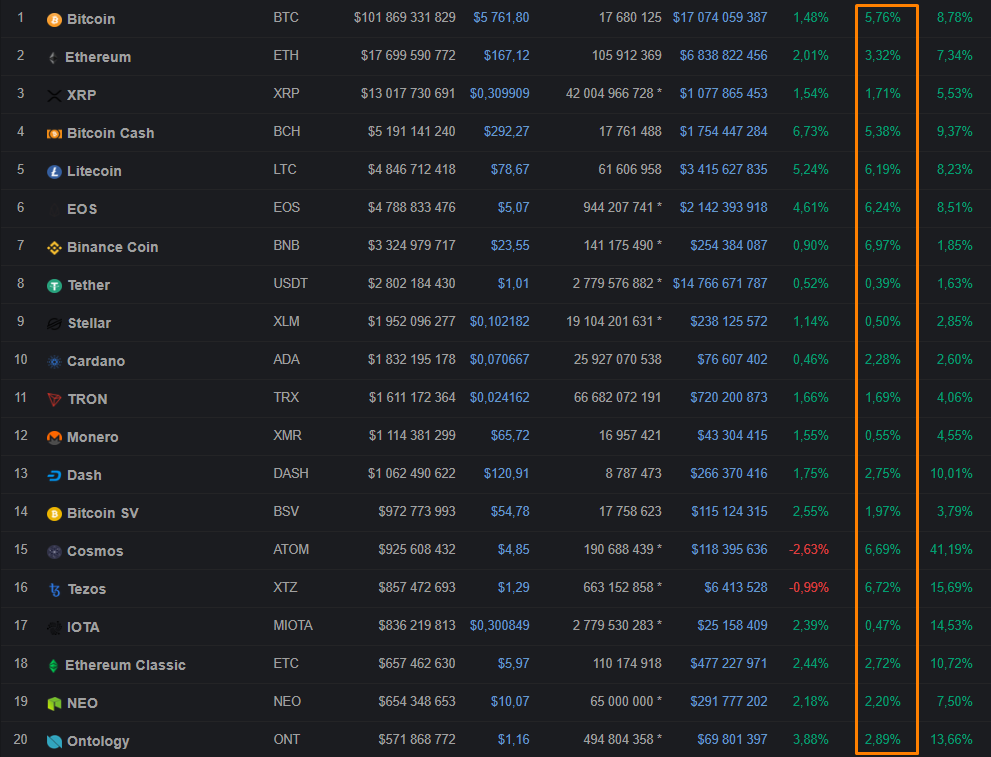Click XRP's price $0,309909
The height and width of the screenshot is (757, 991).
499,94
